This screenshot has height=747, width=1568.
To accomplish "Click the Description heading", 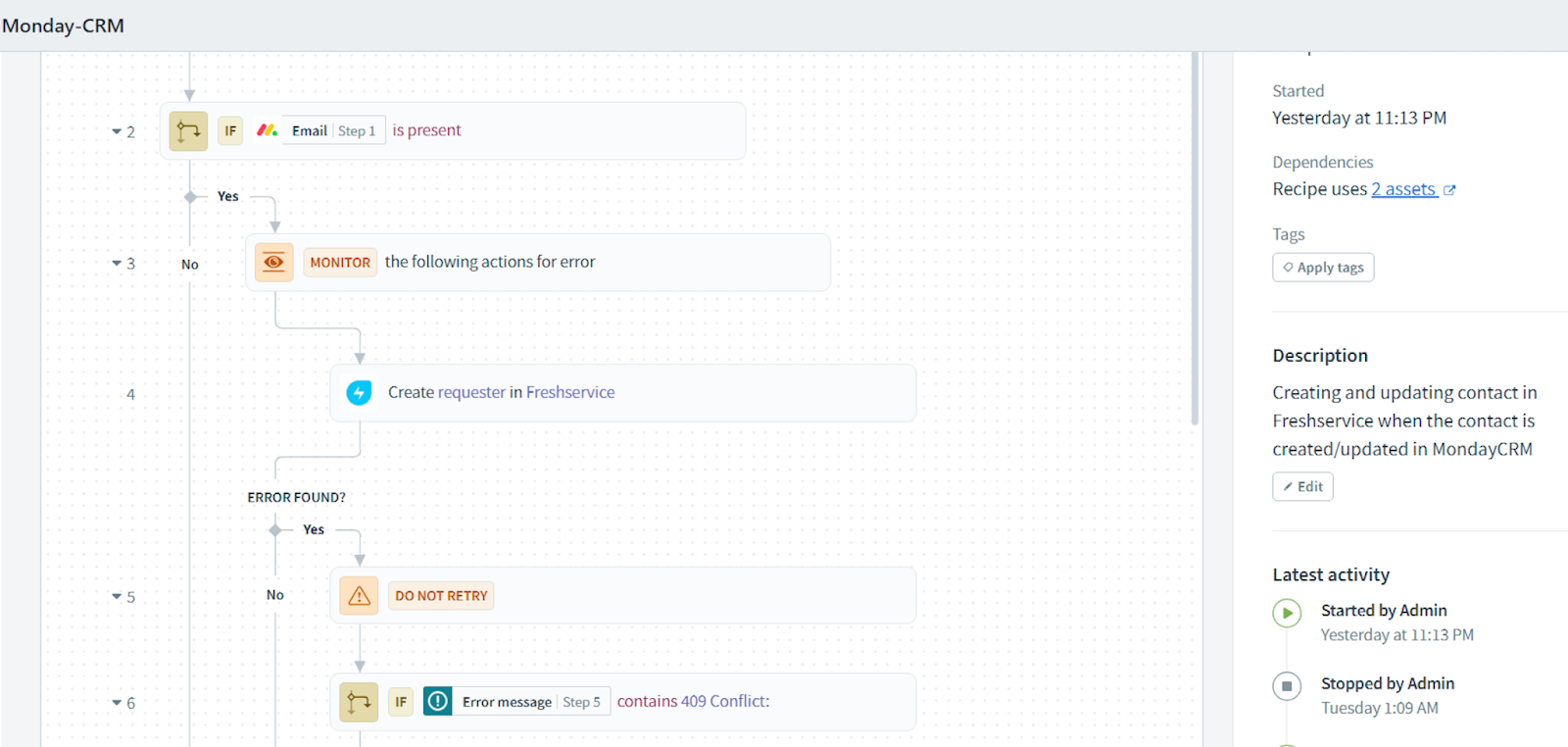I will coord(1320,356).
